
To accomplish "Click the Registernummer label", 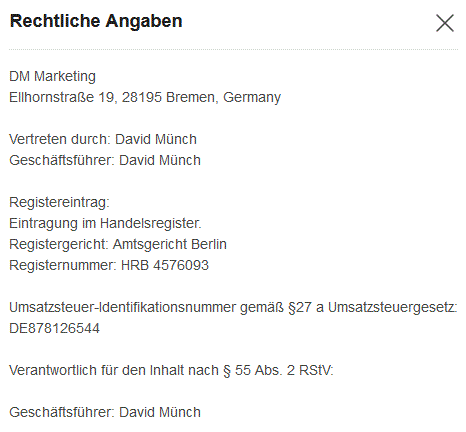I will 63,265.
